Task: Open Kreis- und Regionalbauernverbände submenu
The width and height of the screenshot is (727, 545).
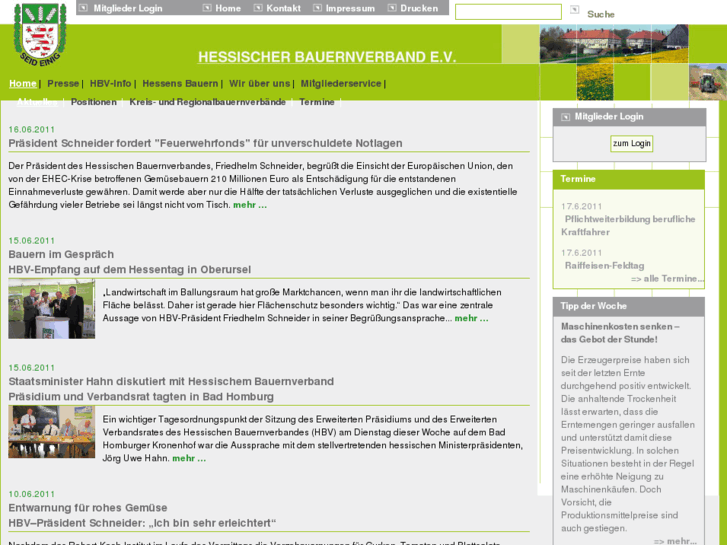Action: pyautogui.click(x=207, y=102)
